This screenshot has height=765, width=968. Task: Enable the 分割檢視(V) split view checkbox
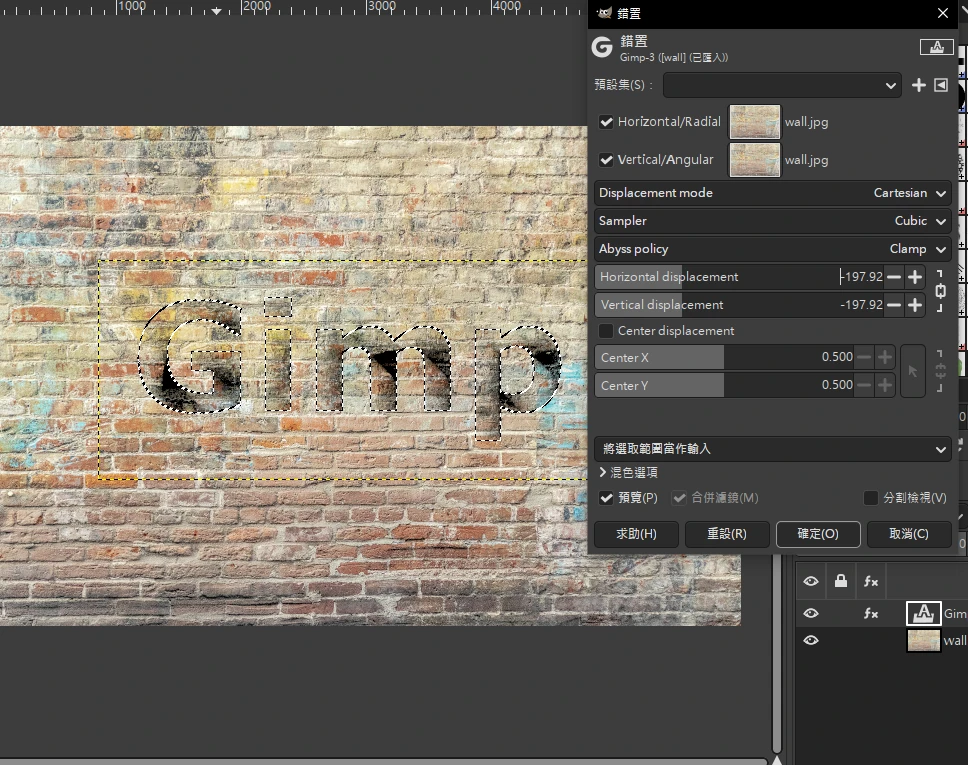tap(871, 498)
